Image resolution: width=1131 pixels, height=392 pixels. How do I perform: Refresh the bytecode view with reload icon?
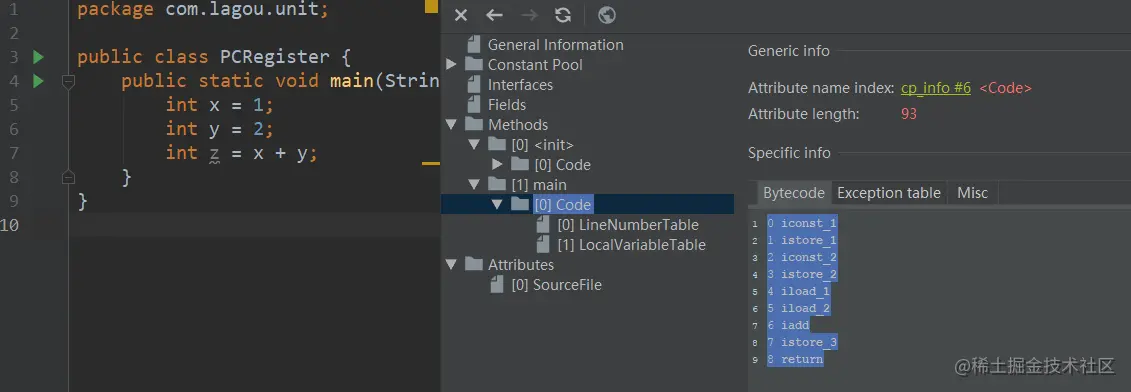click(563, 15)
